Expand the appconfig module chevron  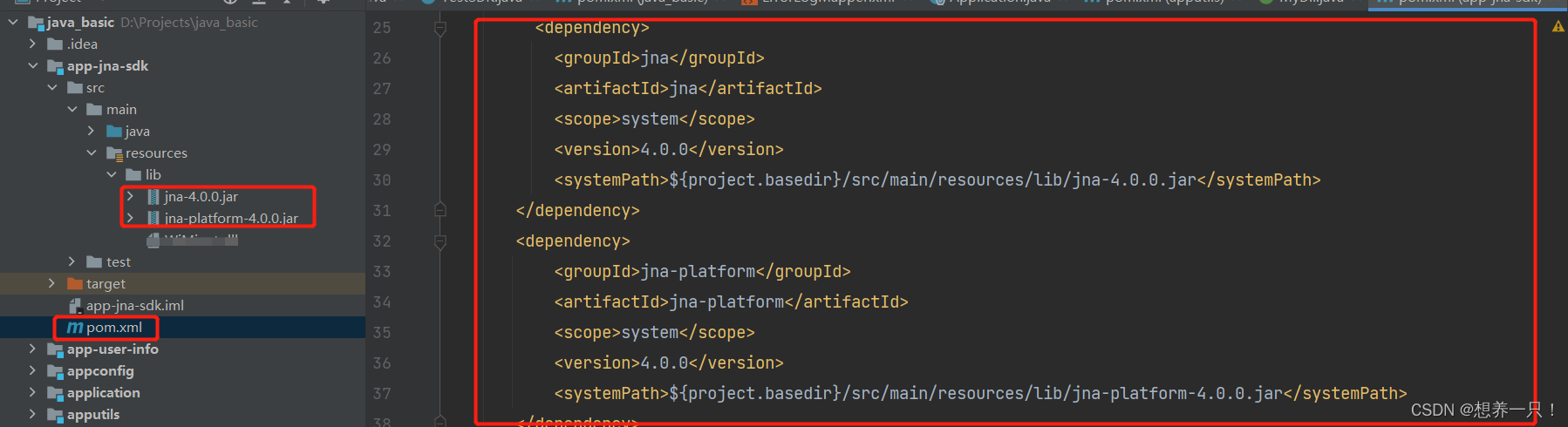point(32,370)
